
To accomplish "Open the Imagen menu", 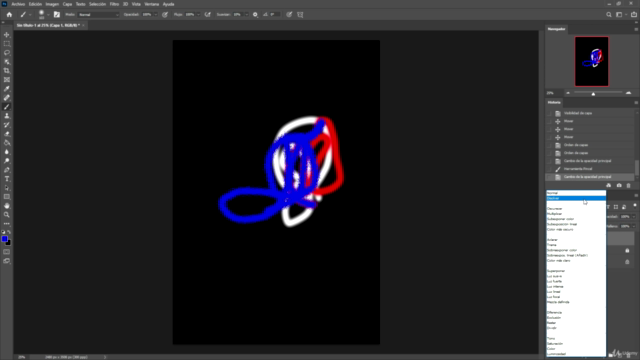I will 52,4.
